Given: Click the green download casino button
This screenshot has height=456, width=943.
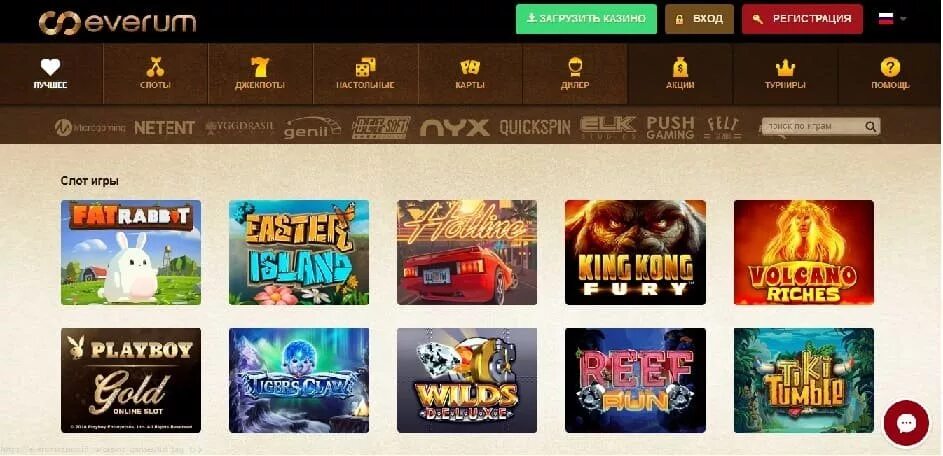Looking at the screenshot, I should (586, 19).
